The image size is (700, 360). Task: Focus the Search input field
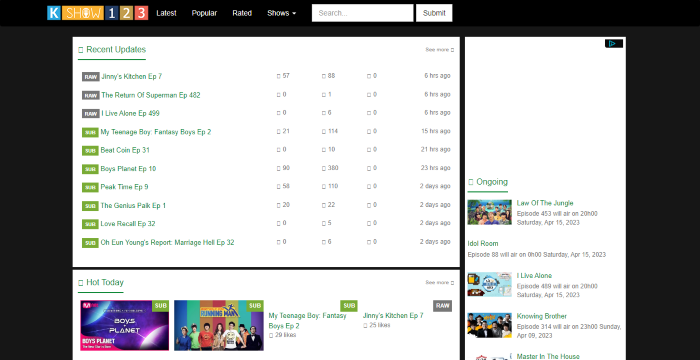(x=362, y=13)
